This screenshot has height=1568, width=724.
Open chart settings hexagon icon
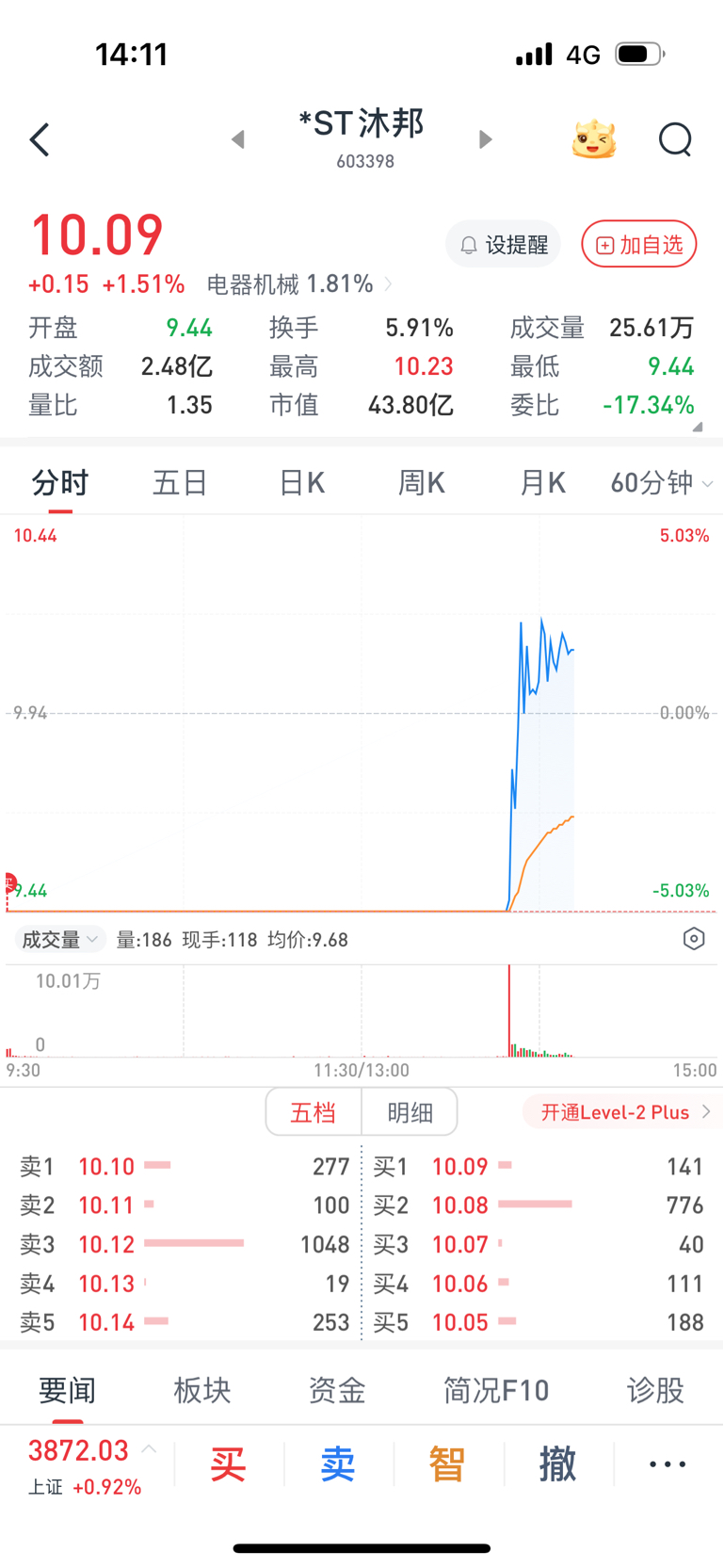pos(694,939)
